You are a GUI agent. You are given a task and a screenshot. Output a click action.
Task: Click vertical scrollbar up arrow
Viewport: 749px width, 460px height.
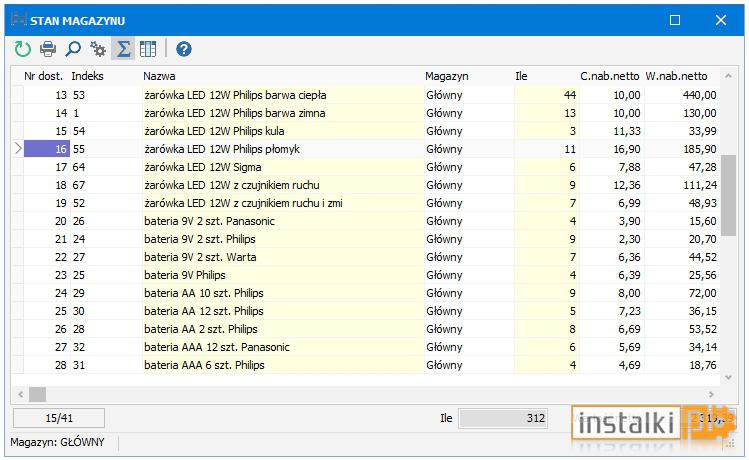728,76
